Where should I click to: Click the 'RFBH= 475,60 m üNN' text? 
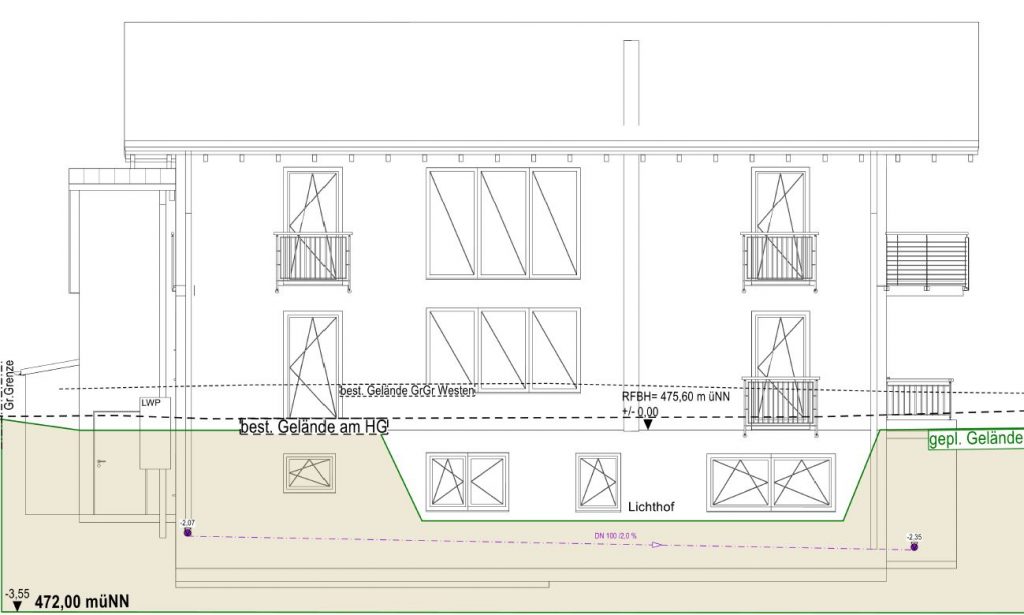pos(676,396)
